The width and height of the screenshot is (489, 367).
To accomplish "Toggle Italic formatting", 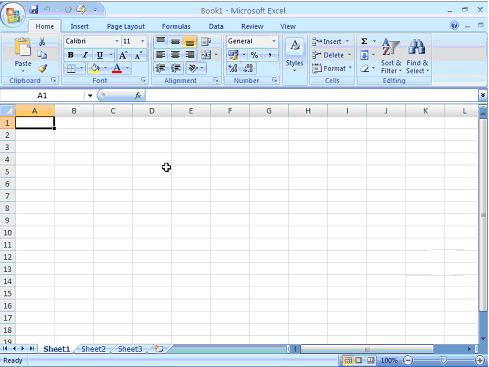I will pos(85,55).
